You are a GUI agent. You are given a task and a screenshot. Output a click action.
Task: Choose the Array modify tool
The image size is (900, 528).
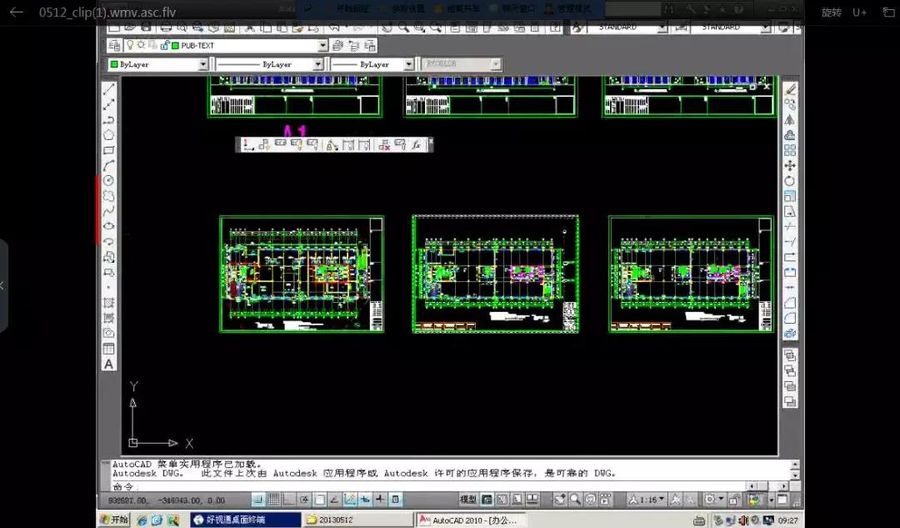point(790,150)
